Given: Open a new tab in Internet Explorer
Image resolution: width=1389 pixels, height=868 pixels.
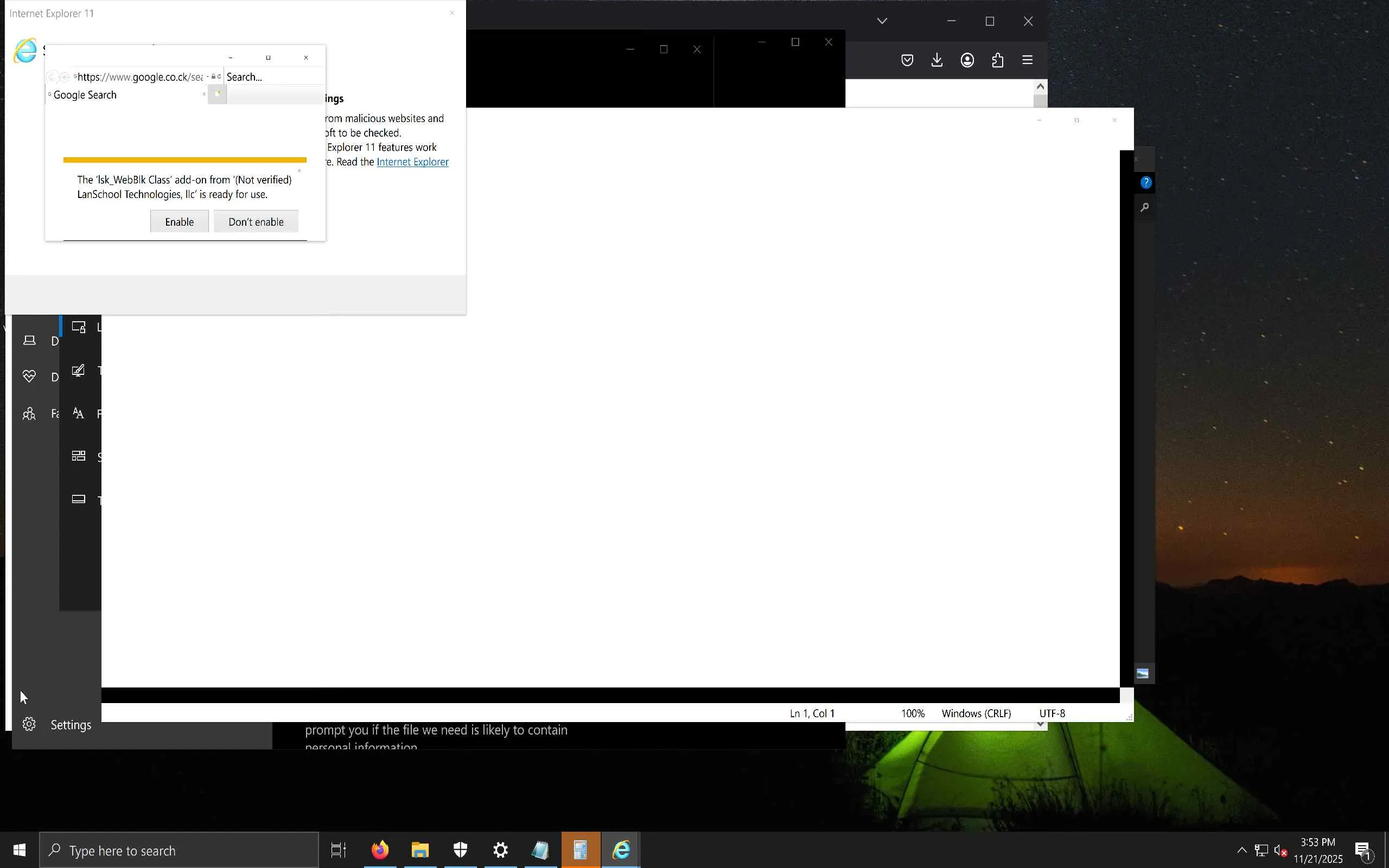Looking at the screenshot, I should pos(217,94).
